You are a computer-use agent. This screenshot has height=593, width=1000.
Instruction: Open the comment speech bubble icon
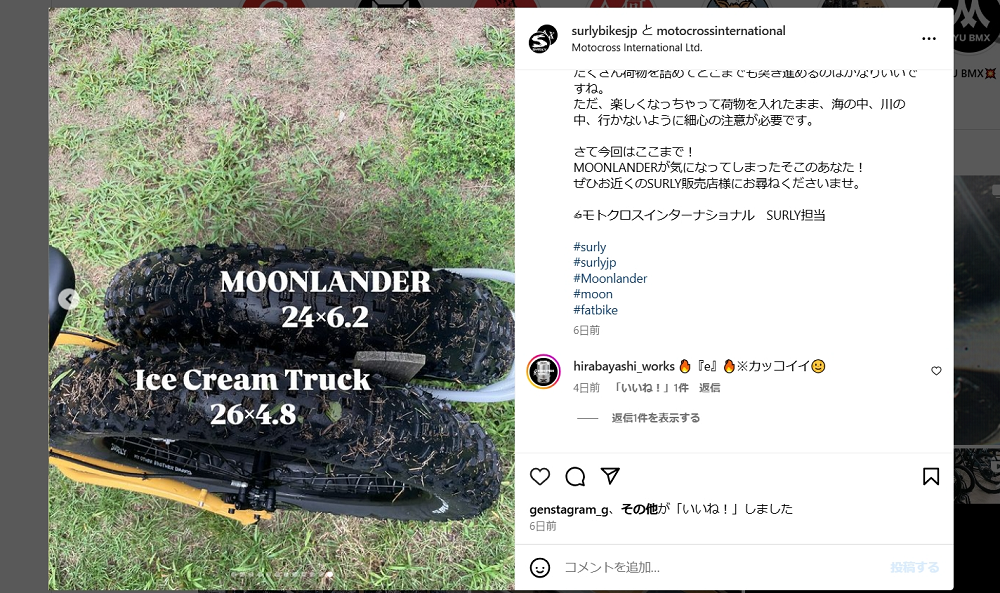click(x=575, y=476)
